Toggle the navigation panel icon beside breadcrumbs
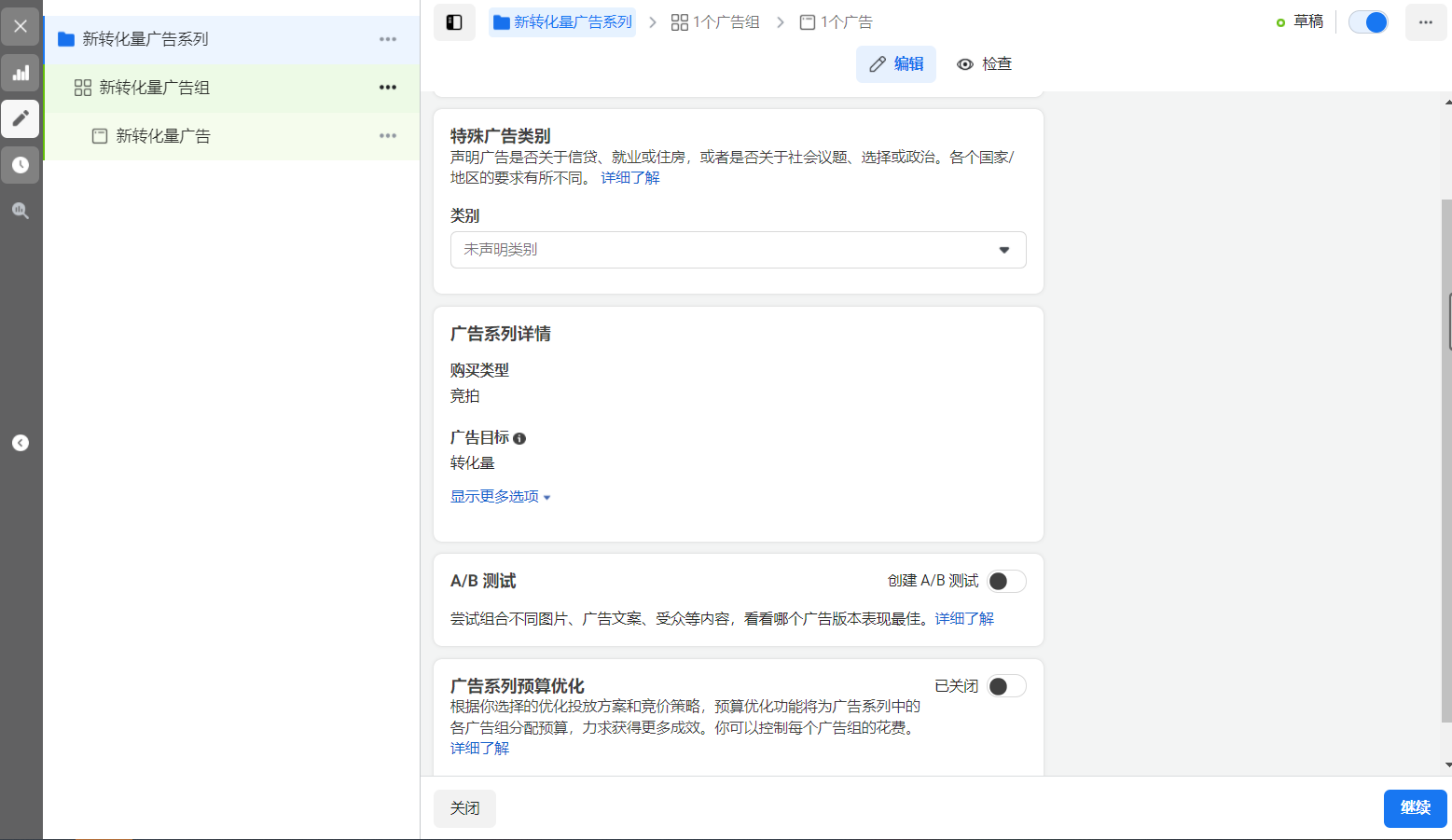 tap(454, 21)
